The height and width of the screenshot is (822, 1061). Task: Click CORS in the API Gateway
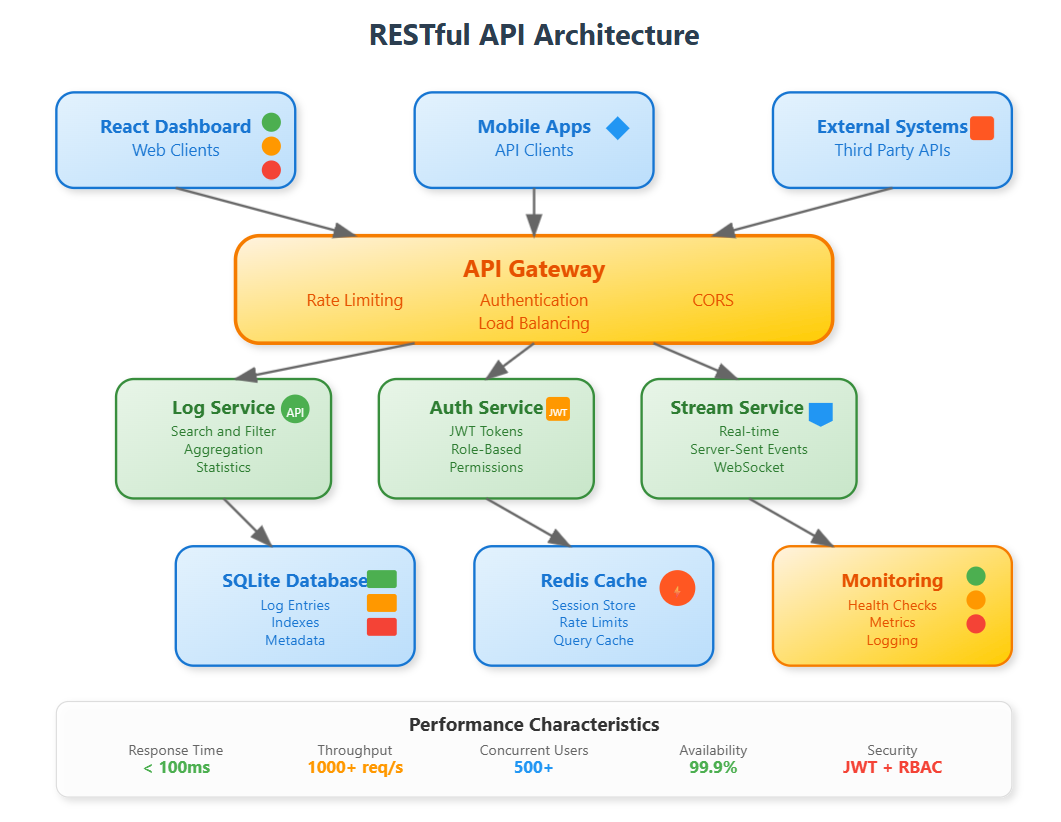pos(713,300)
